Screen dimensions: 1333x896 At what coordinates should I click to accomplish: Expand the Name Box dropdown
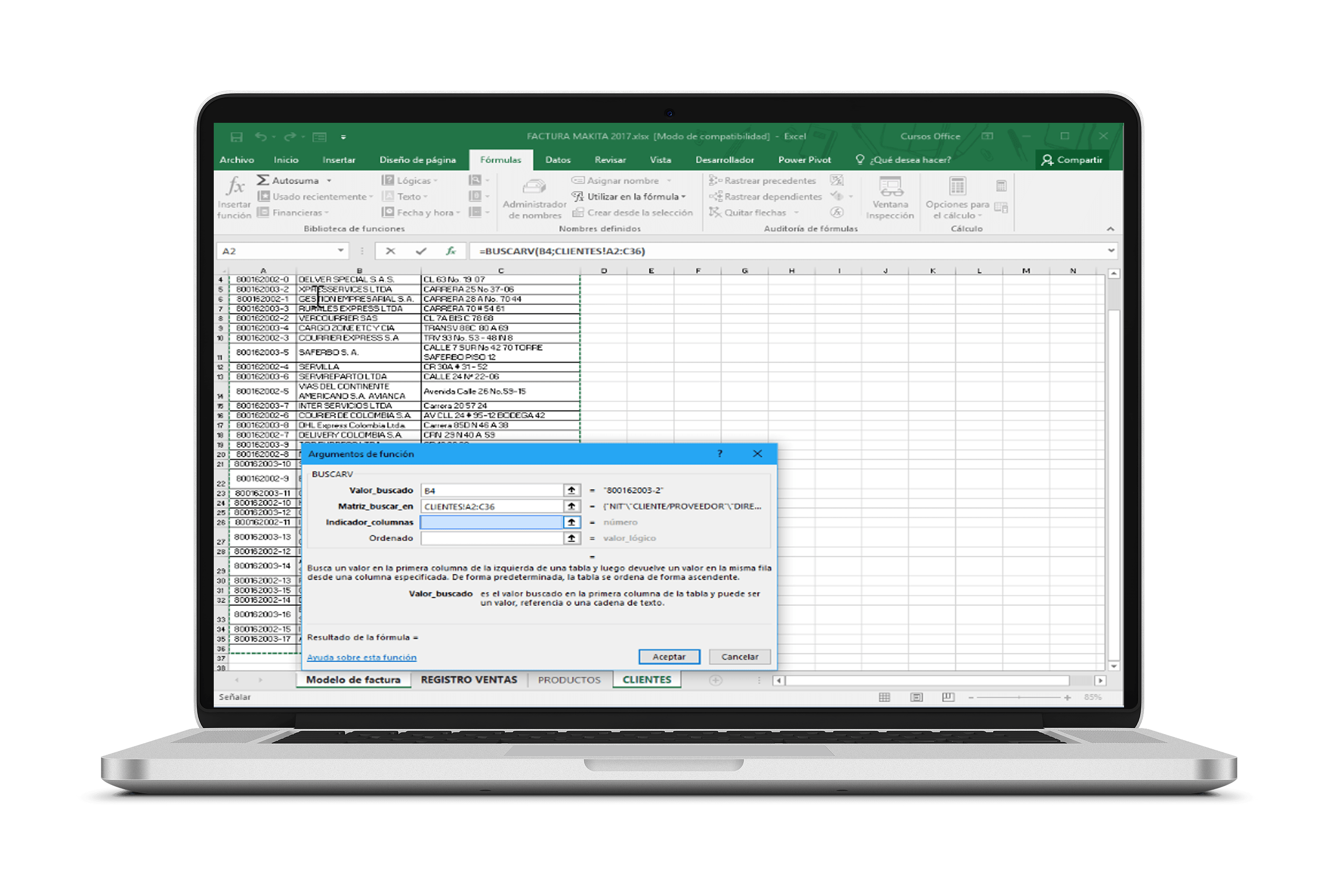click(340, 251)
